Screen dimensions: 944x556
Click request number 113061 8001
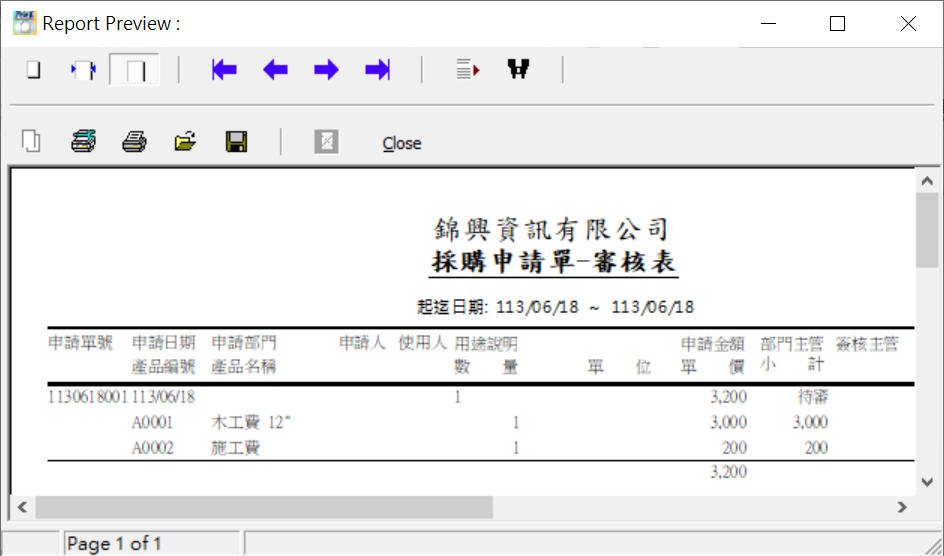[87, 397]
